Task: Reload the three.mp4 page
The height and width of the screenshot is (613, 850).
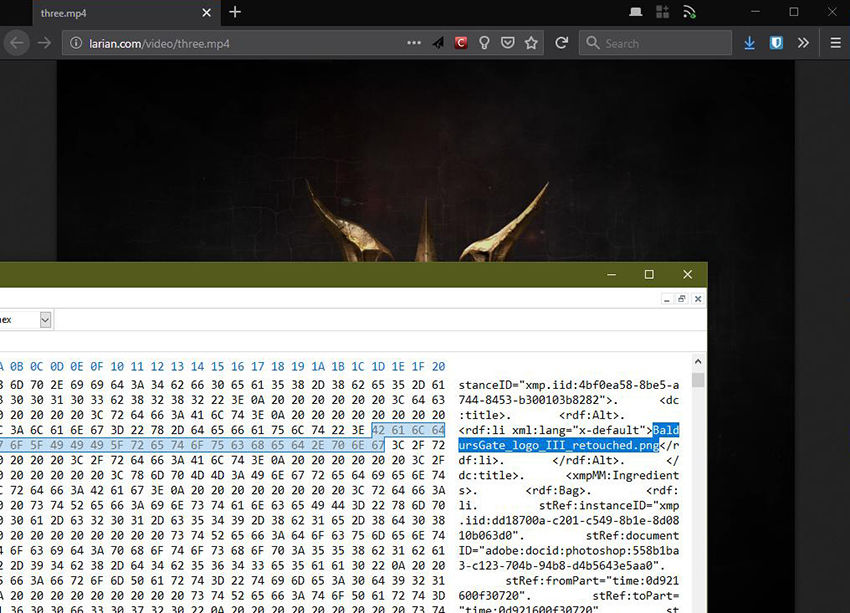Action: [x=561, y=42]
